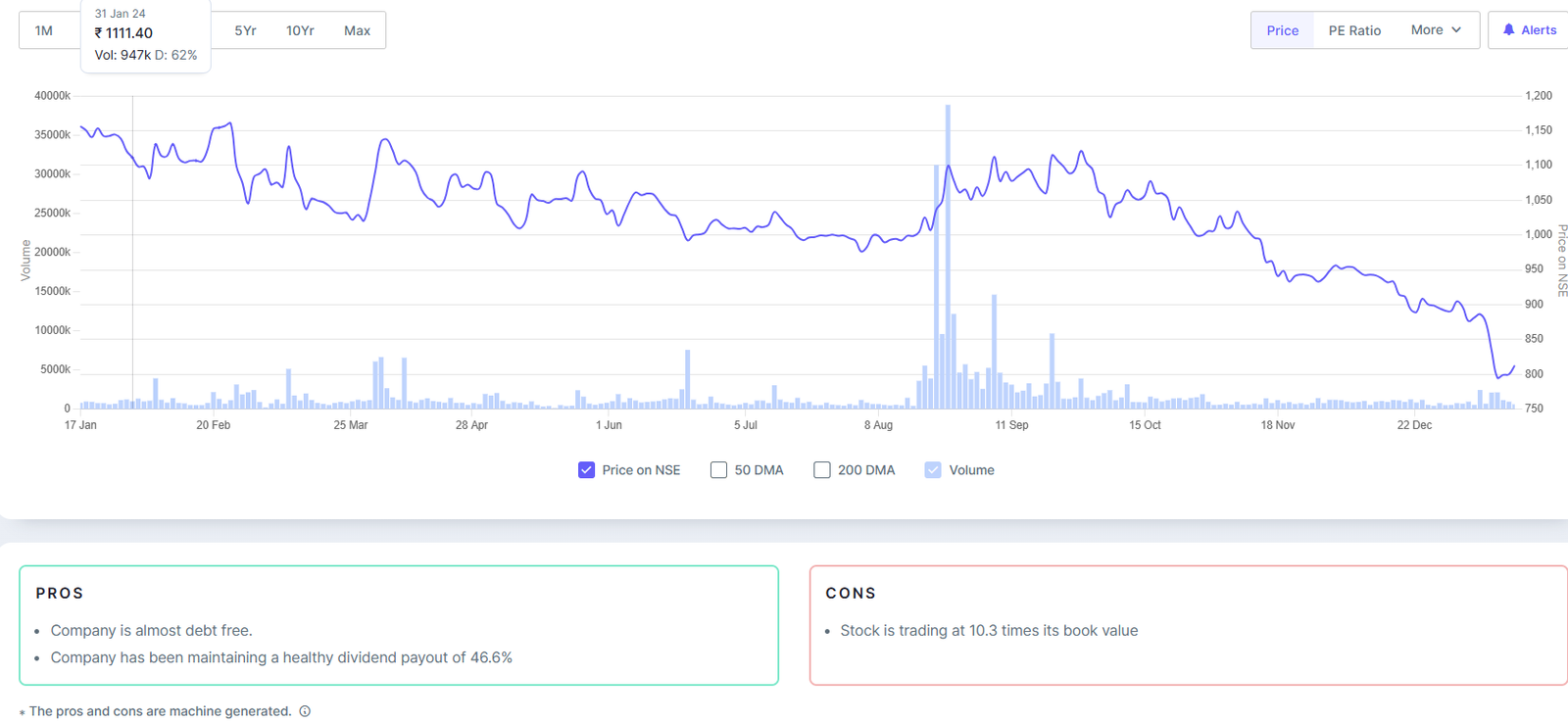The height and width of the screenshot is (723, 1568).
Task: Click the 1,150 price axis label
Action: tap(1539, 130)
